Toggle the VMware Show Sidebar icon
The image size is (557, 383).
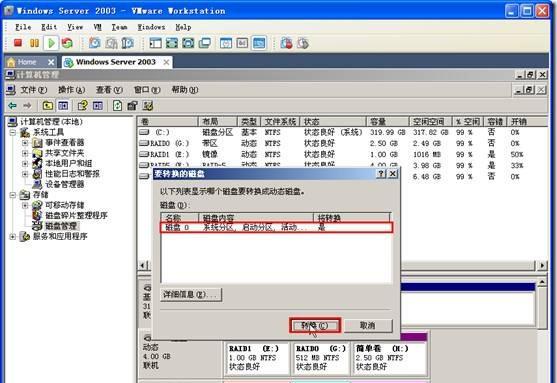(x=155, y=43)
